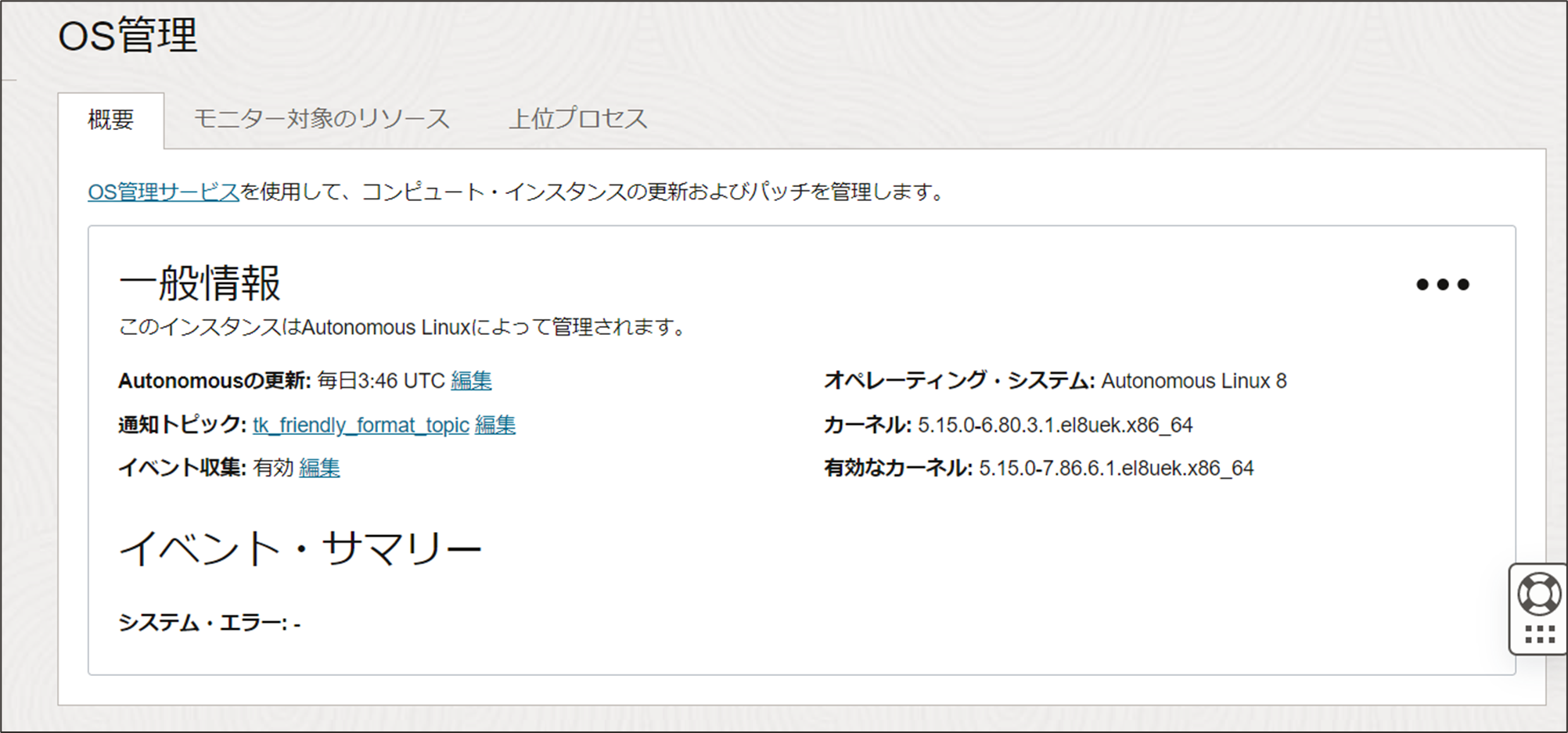1568x733 pixels.
Task: Open the OS管理サービス link
Action: tap(164, 192)
